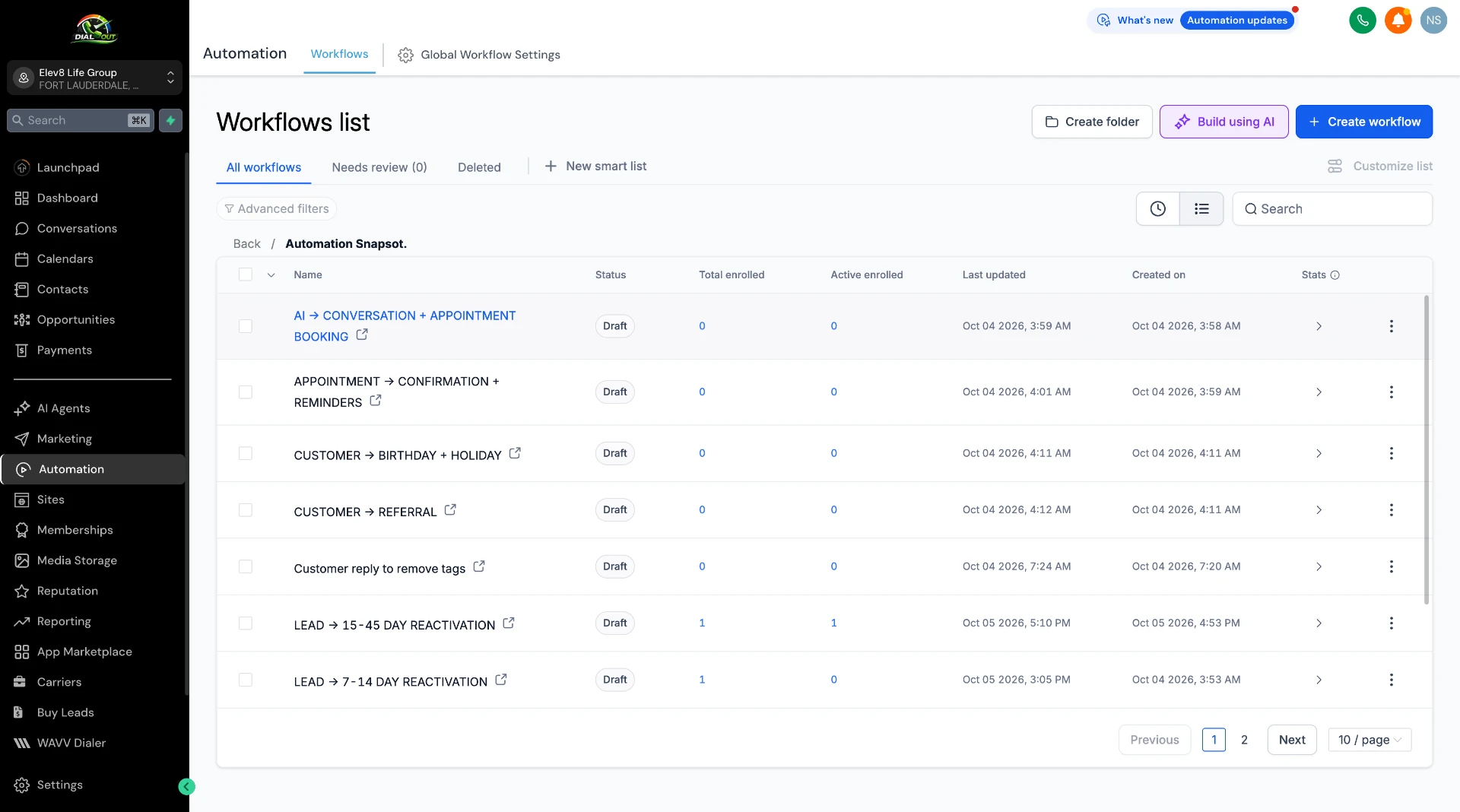Click the workflows Search input field
Image resolution: width=1460 pixels, height=812 pixels.
1332,208
